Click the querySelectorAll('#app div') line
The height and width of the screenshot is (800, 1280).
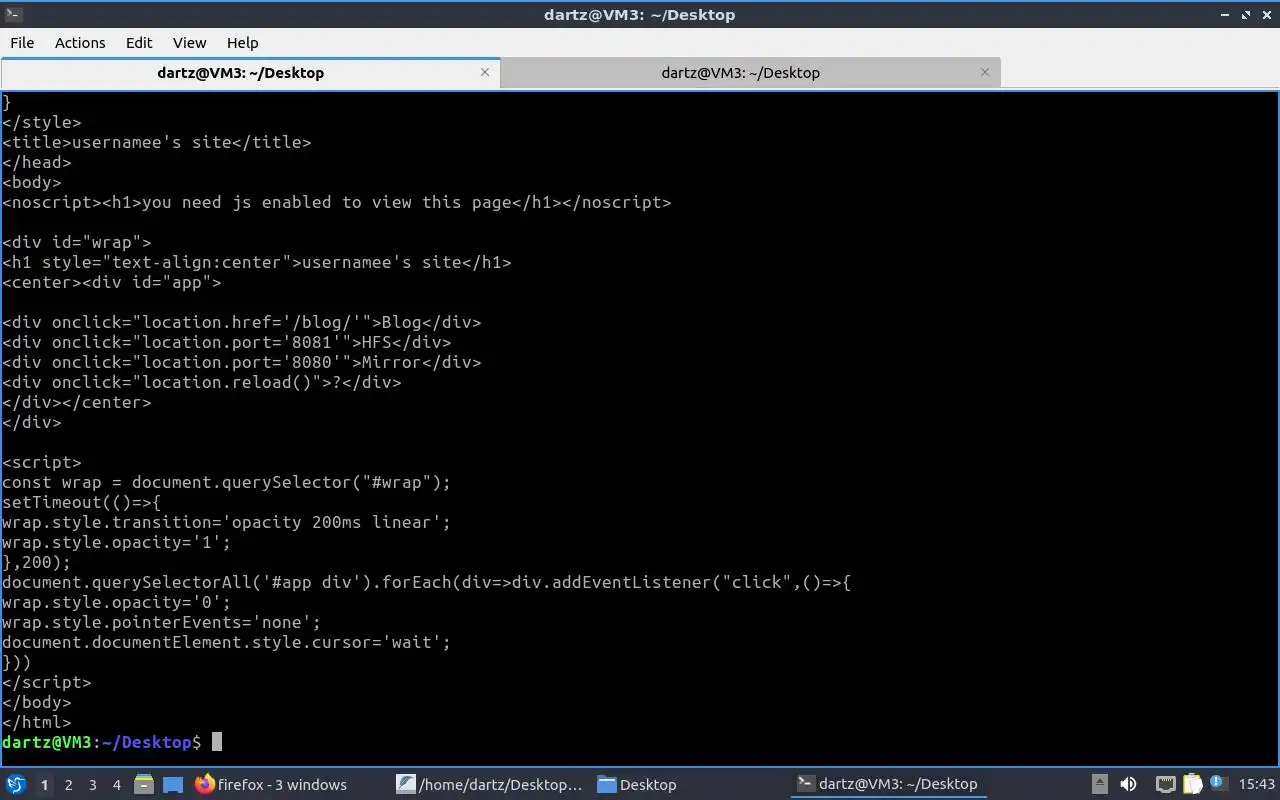(x=426, y=582)
